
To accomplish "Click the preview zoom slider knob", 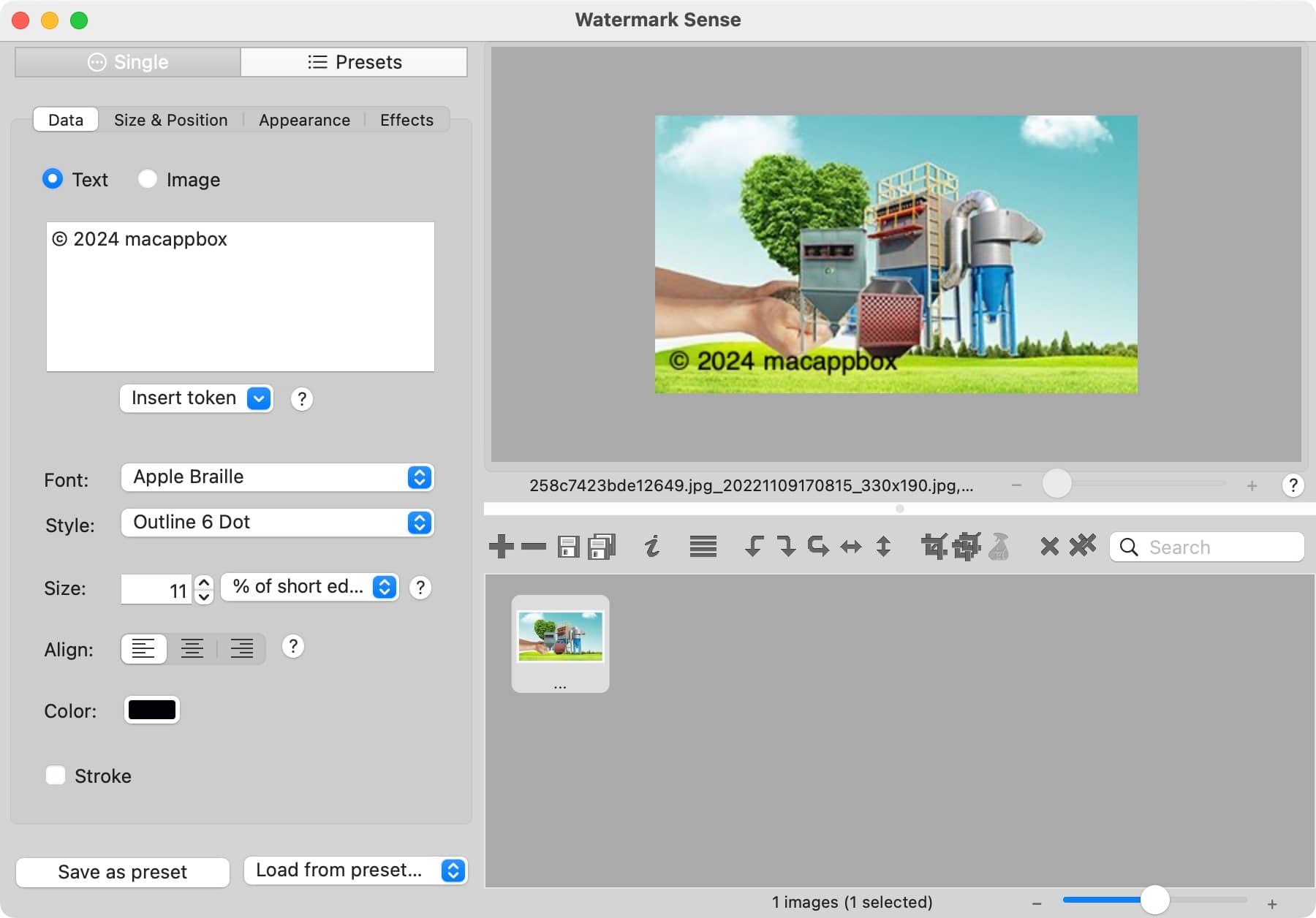I will 1056,484.
